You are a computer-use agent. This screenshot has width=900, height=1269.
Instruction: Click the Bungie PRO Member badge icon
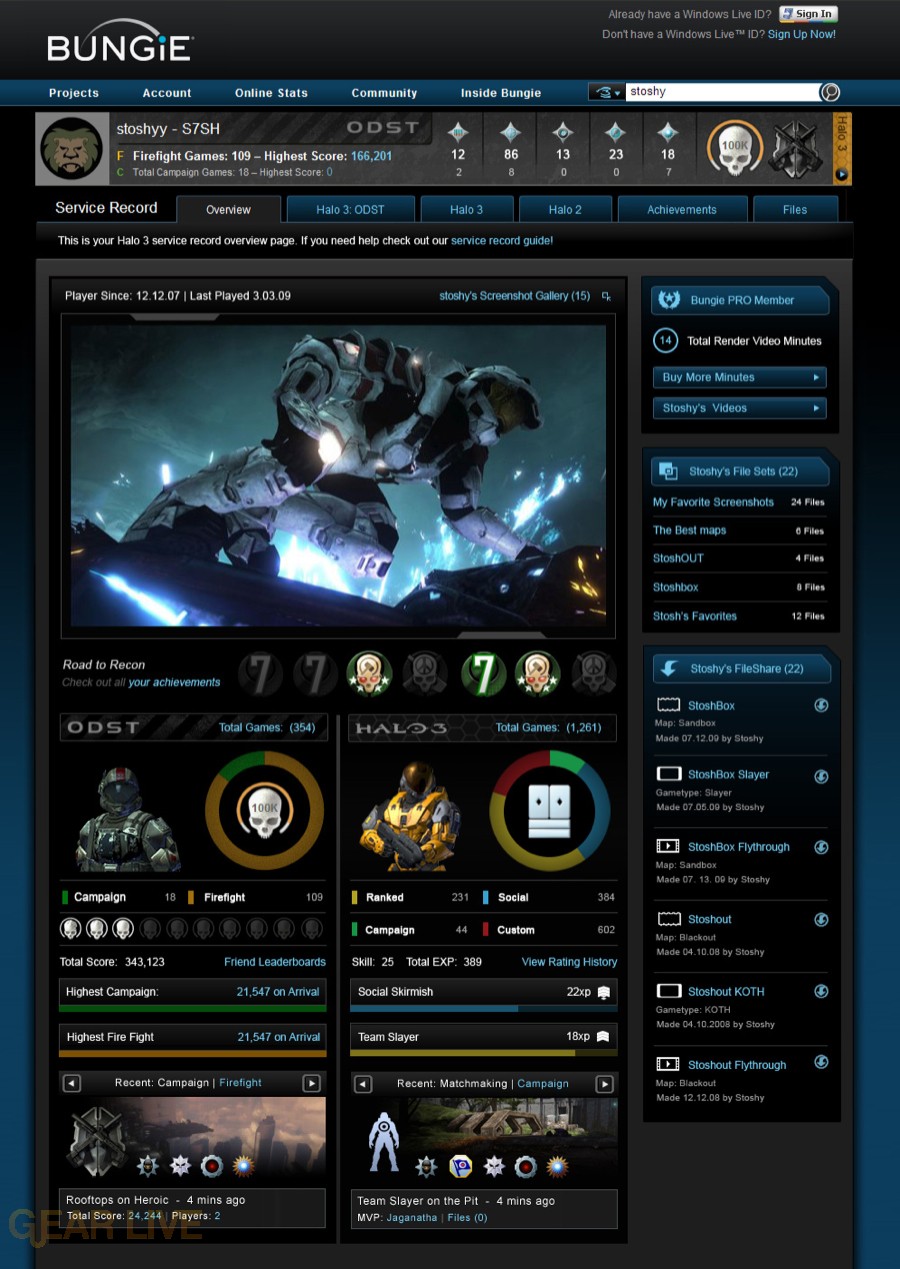point(670,300)
